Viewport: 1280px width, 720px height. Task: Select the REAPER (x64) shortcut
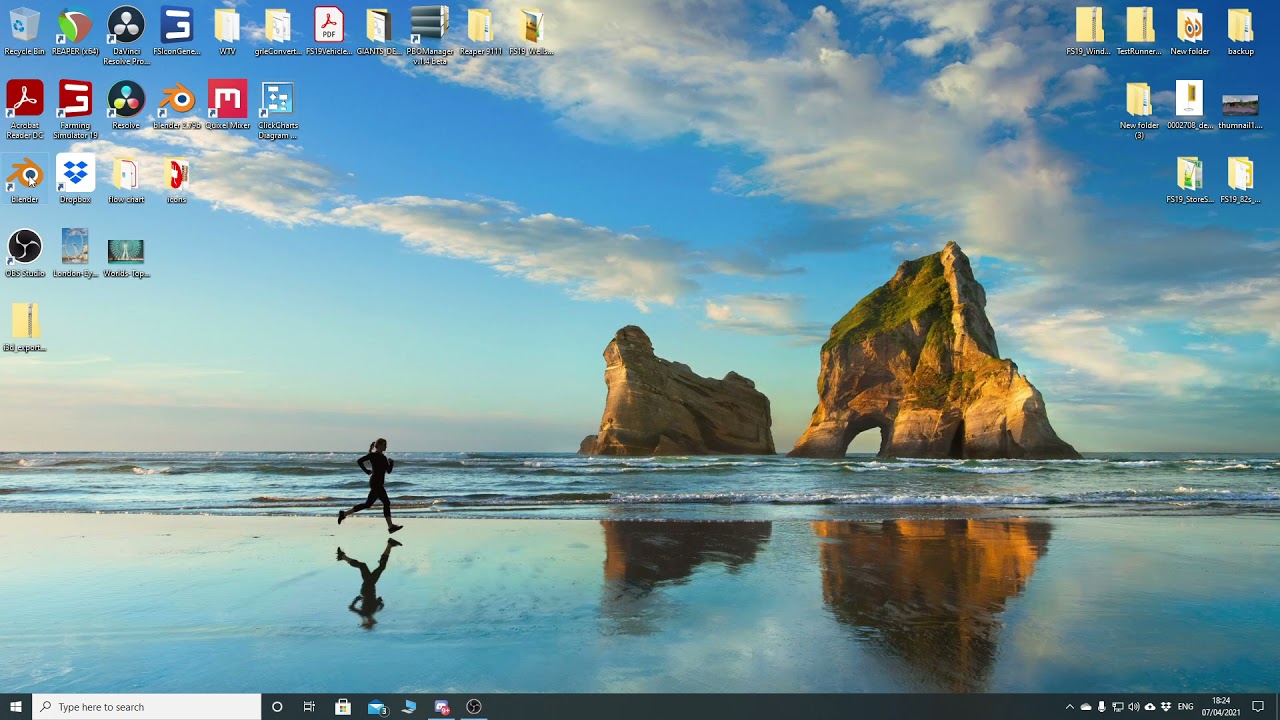point(75,31)
